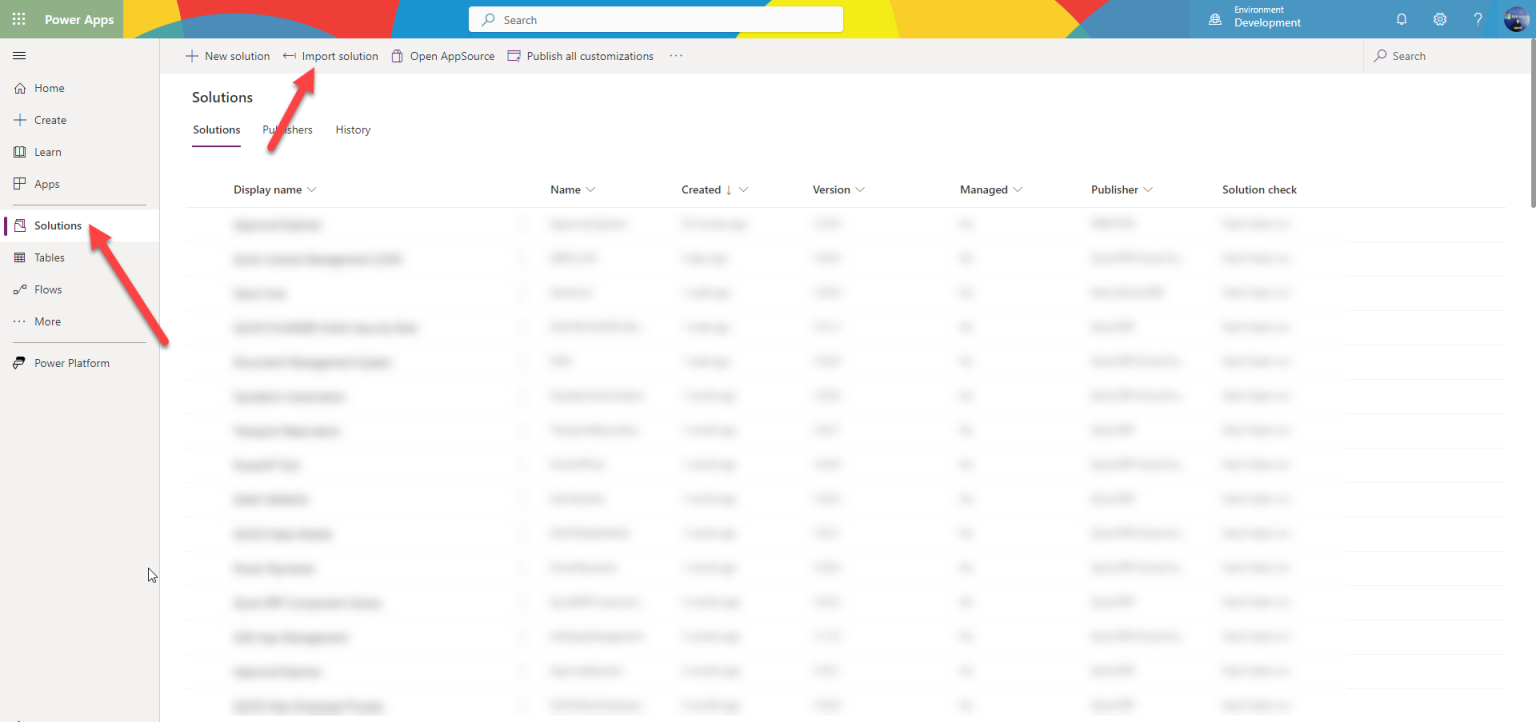
Task: Open the Environment Development picker
Action: tap(1256, 18)
